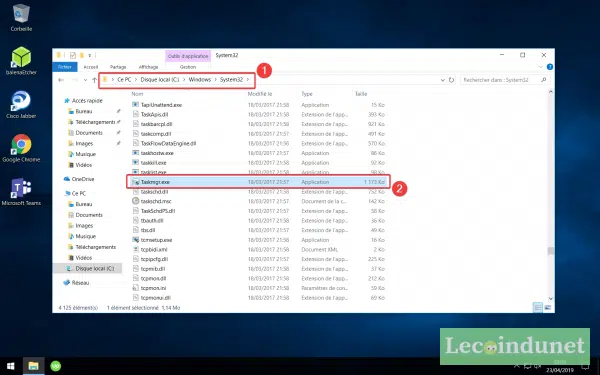Viewport: 600px width, 375px height.
Task: Expand the address bar history dropdown
Action: (x=442, y=80)
